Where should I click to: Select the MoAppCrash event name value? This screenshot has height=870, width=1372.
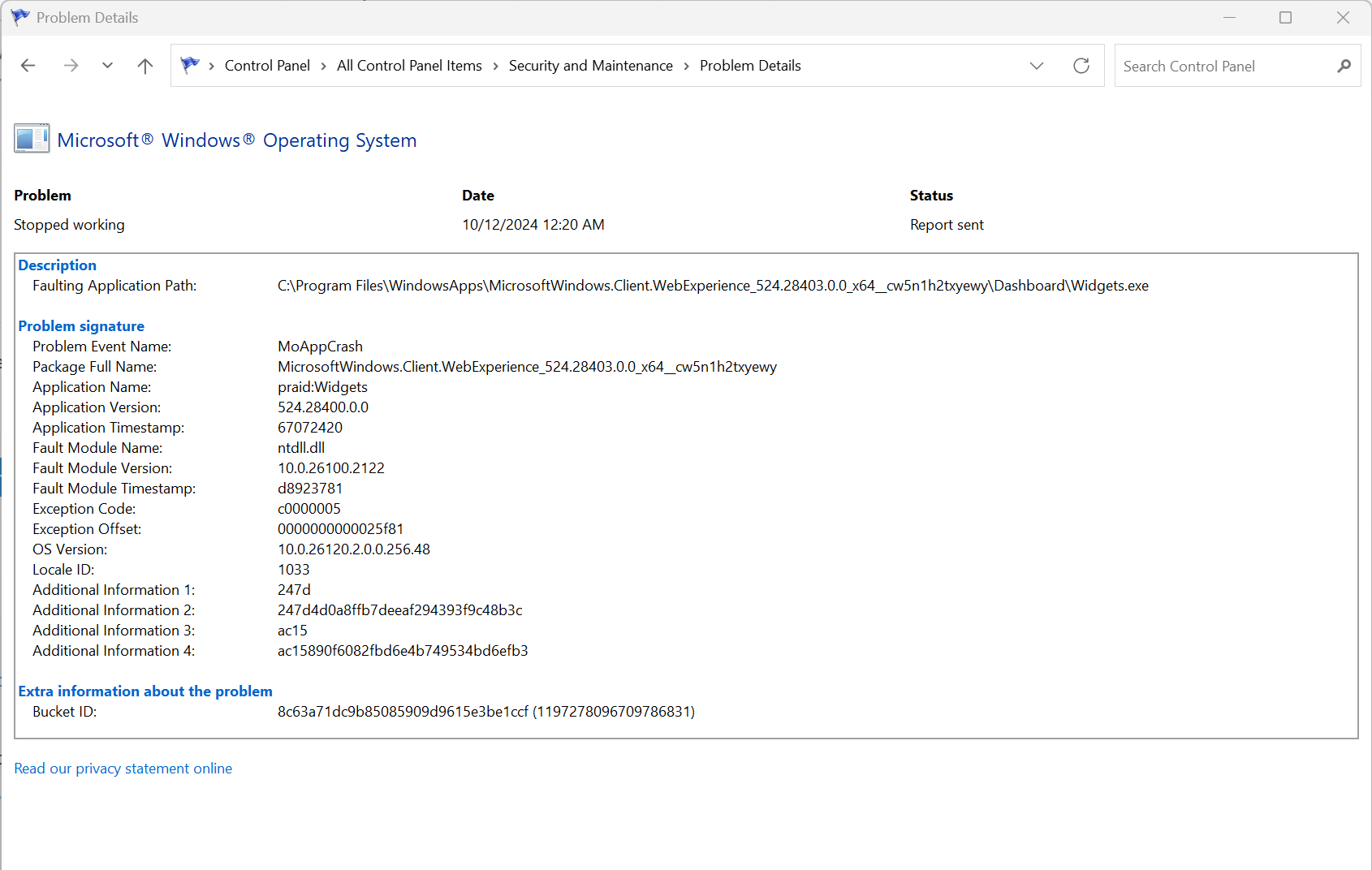tap(320, 347)
